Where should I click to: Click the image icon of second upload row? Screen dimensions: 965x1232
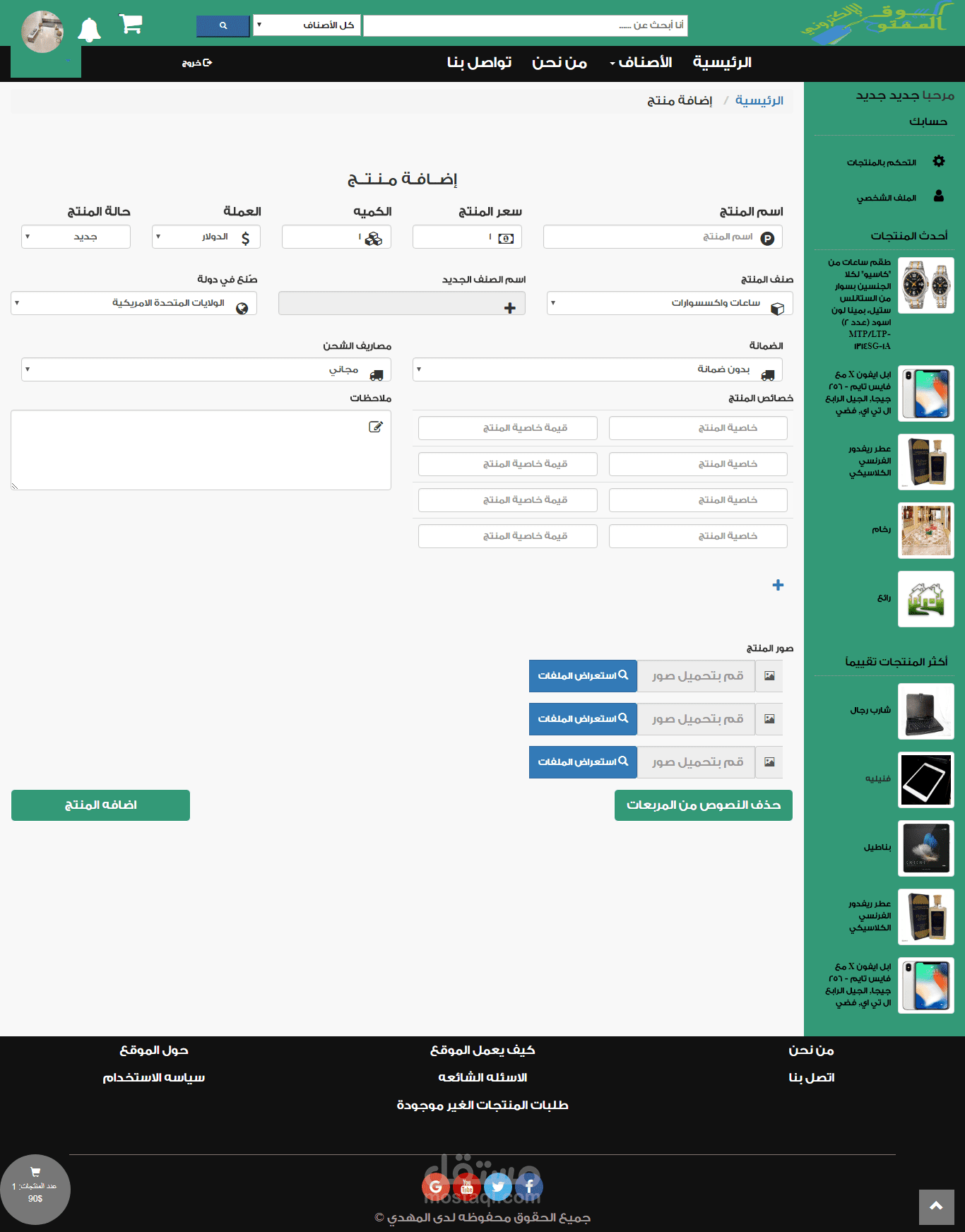click(769, 719)
